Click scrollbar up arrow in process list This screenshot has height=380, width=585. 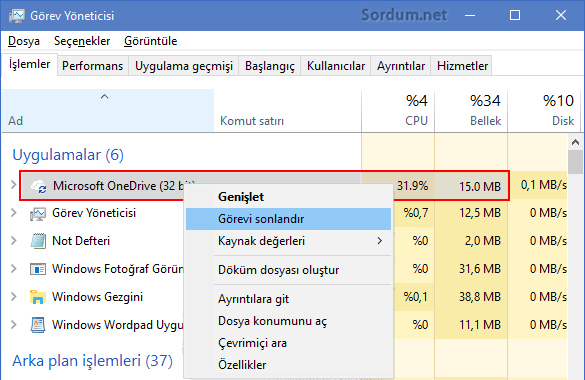(x=575, y=142)
